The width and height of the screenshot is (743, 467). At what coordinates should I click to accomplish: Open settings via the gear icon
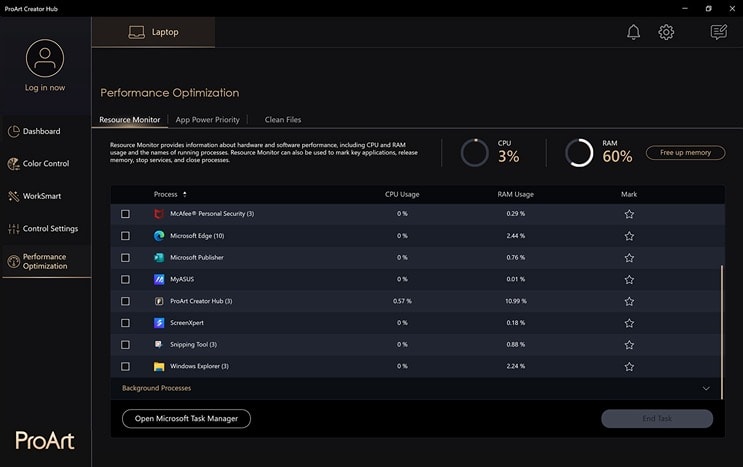666,32
